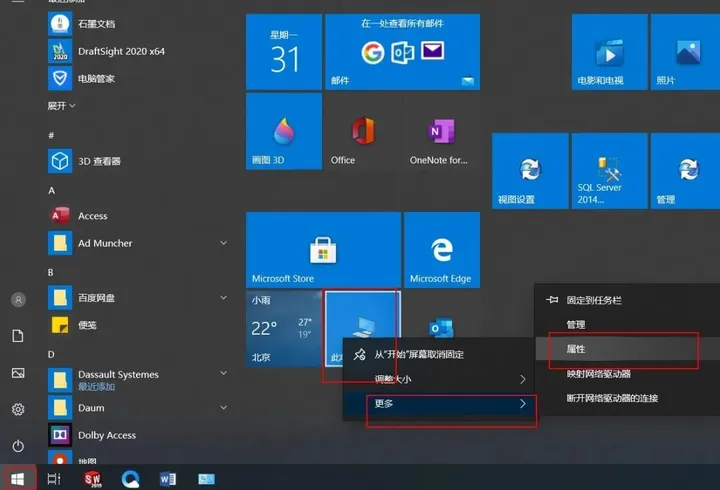Open Settings via the gear icon
This screenshot has width=720, height=490.
tap(18, 409)
